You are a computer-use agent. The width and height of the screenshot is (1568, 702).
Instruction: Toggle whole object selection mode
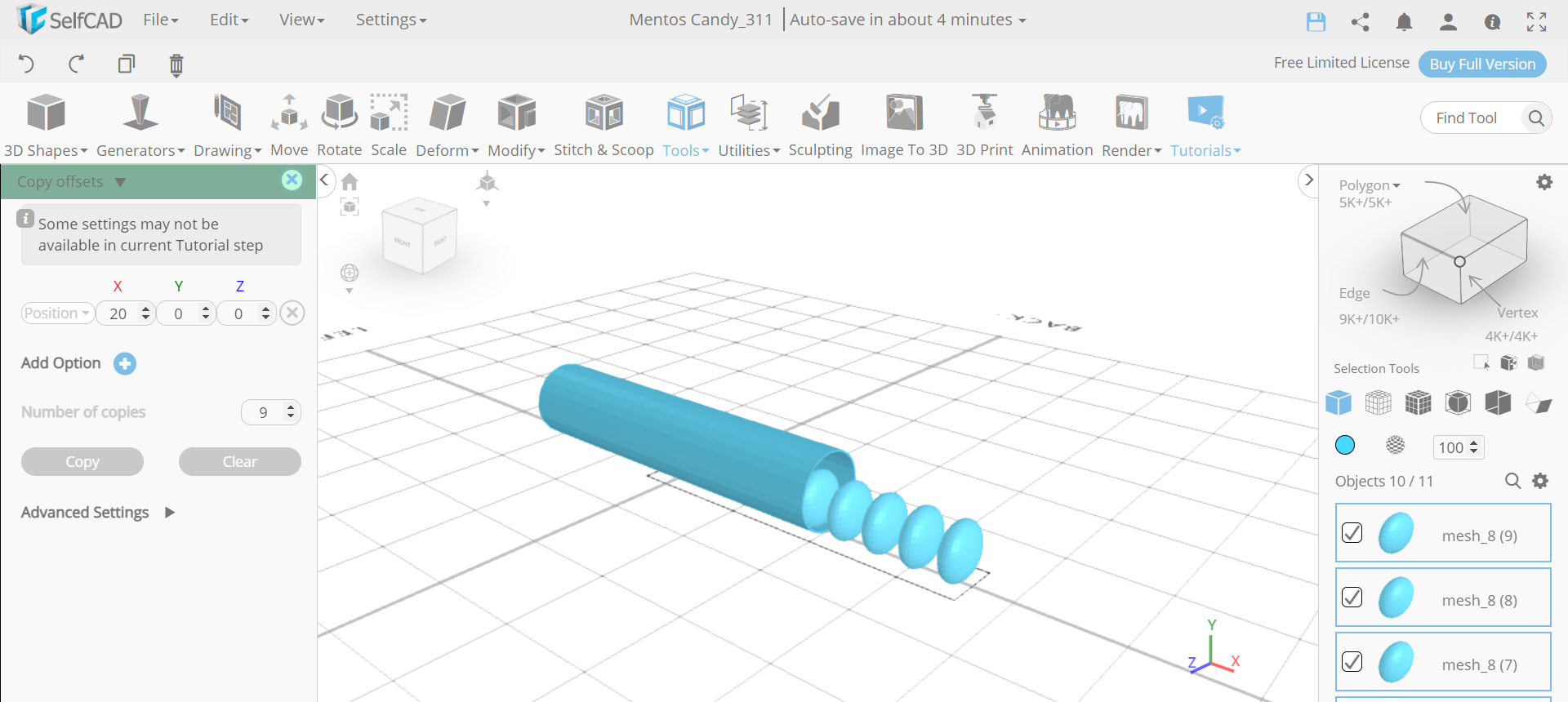(x=1339, y=402)
